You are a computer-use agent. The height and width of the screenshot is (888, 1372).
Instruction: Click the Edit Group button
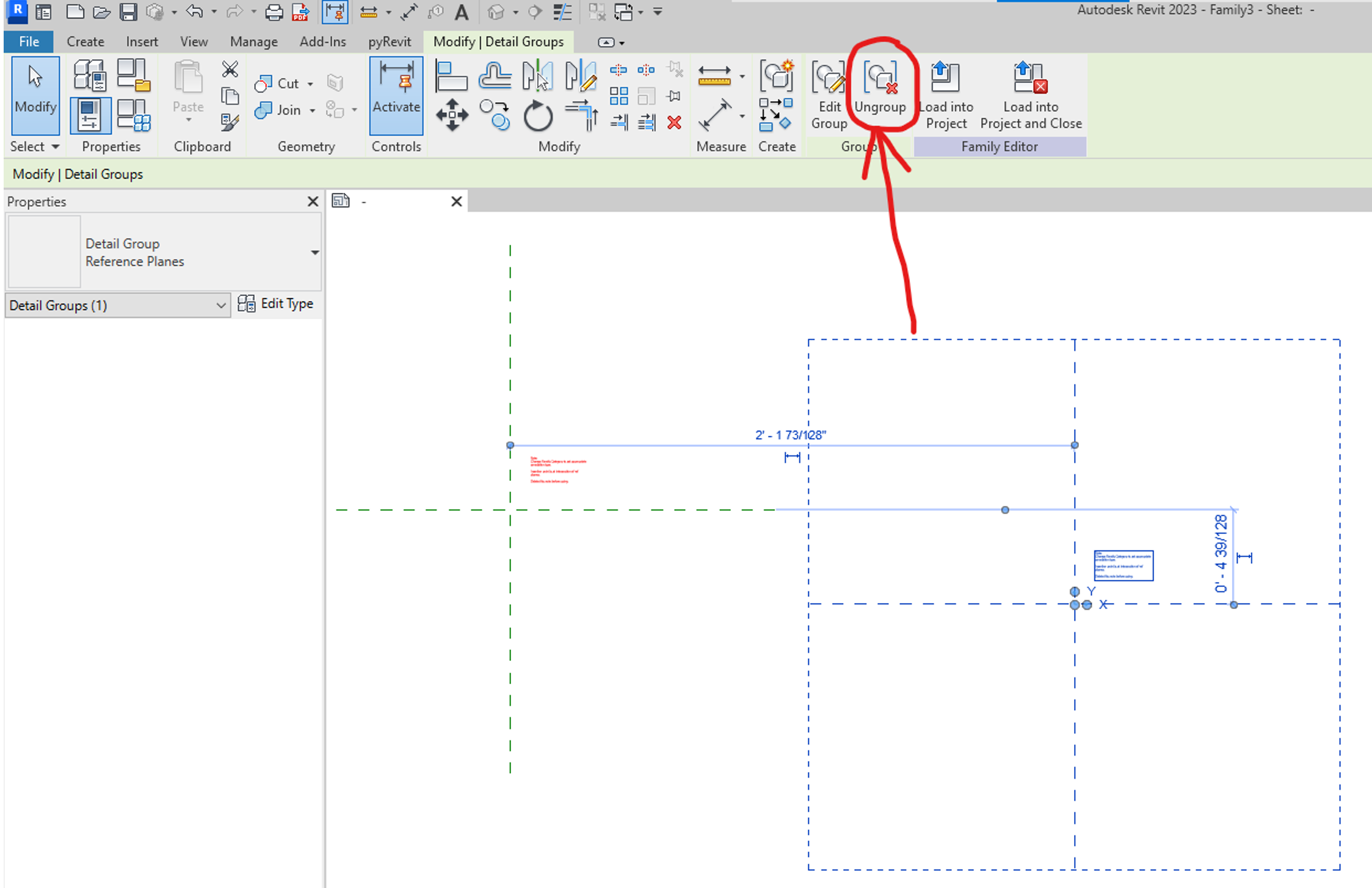coord(829,95)
